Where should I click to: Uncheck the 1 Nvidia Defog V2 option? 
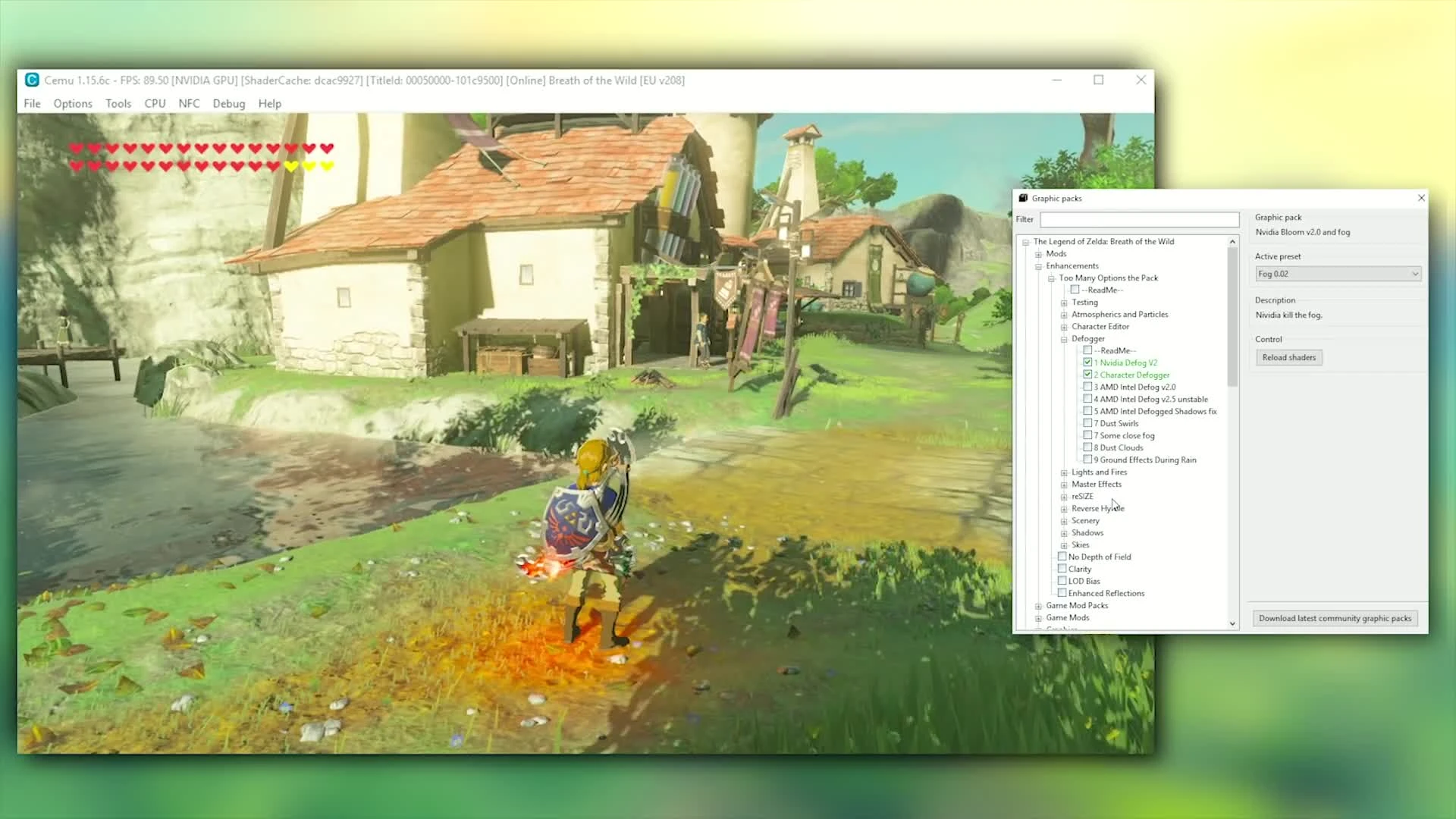pos(1088,362)
